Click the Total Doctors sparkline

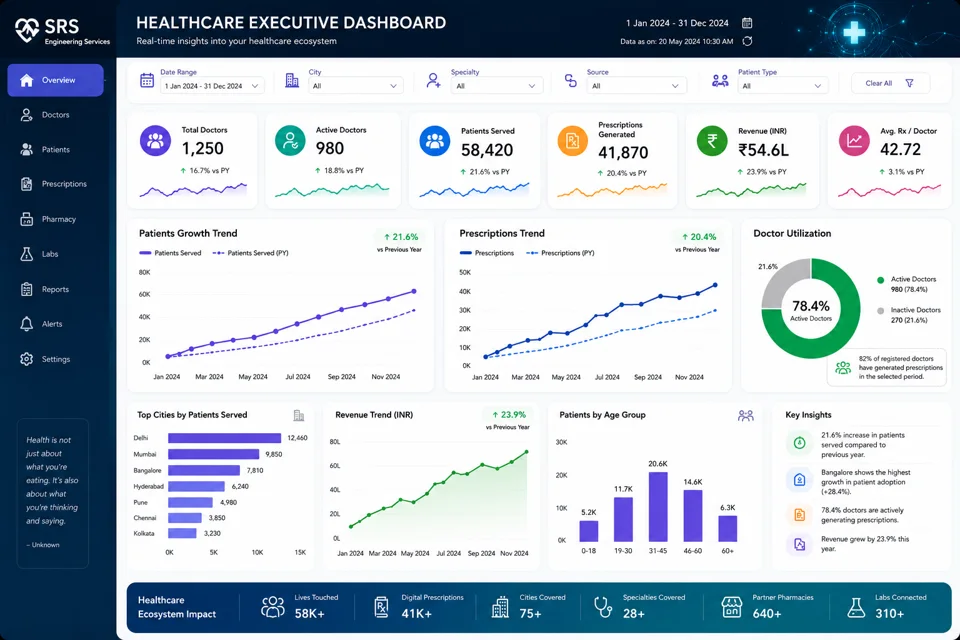pyautogui.click(x=193, y=190)
